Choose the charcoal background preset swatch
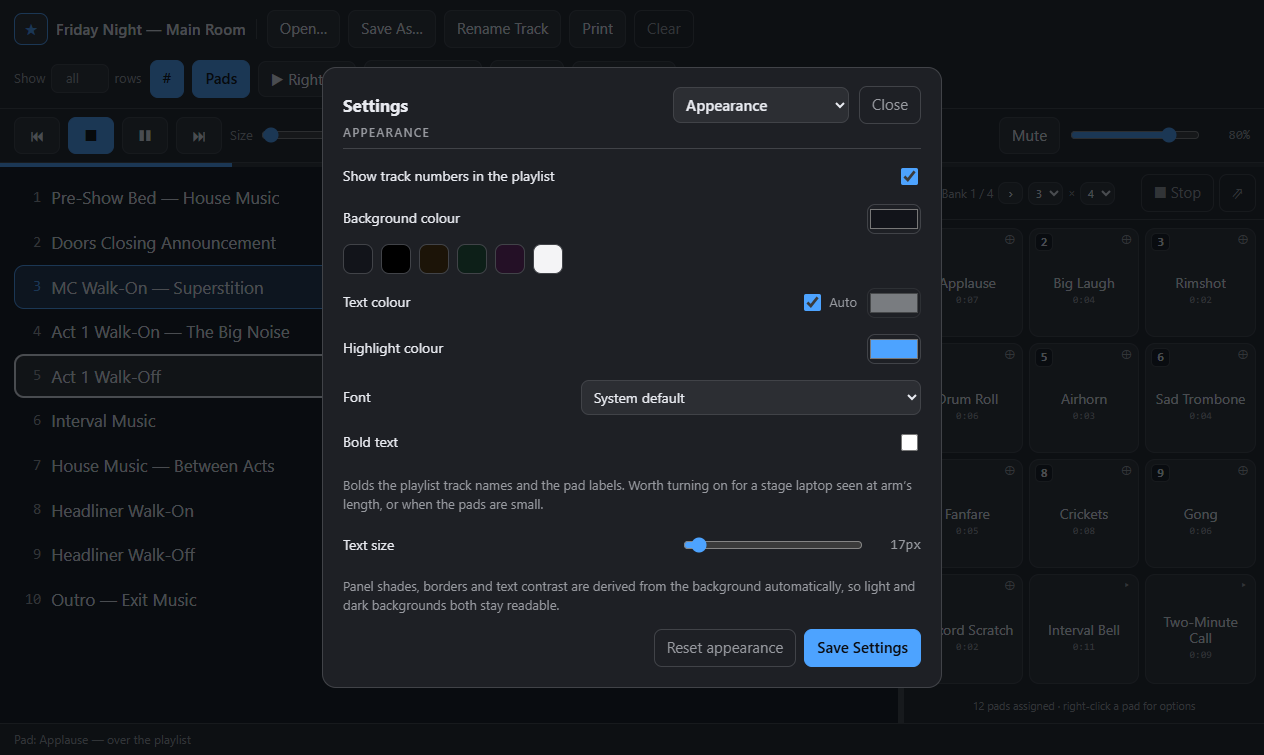This screenshot has height=755, width=1264. pyautogui.click(x=358, y=259)
